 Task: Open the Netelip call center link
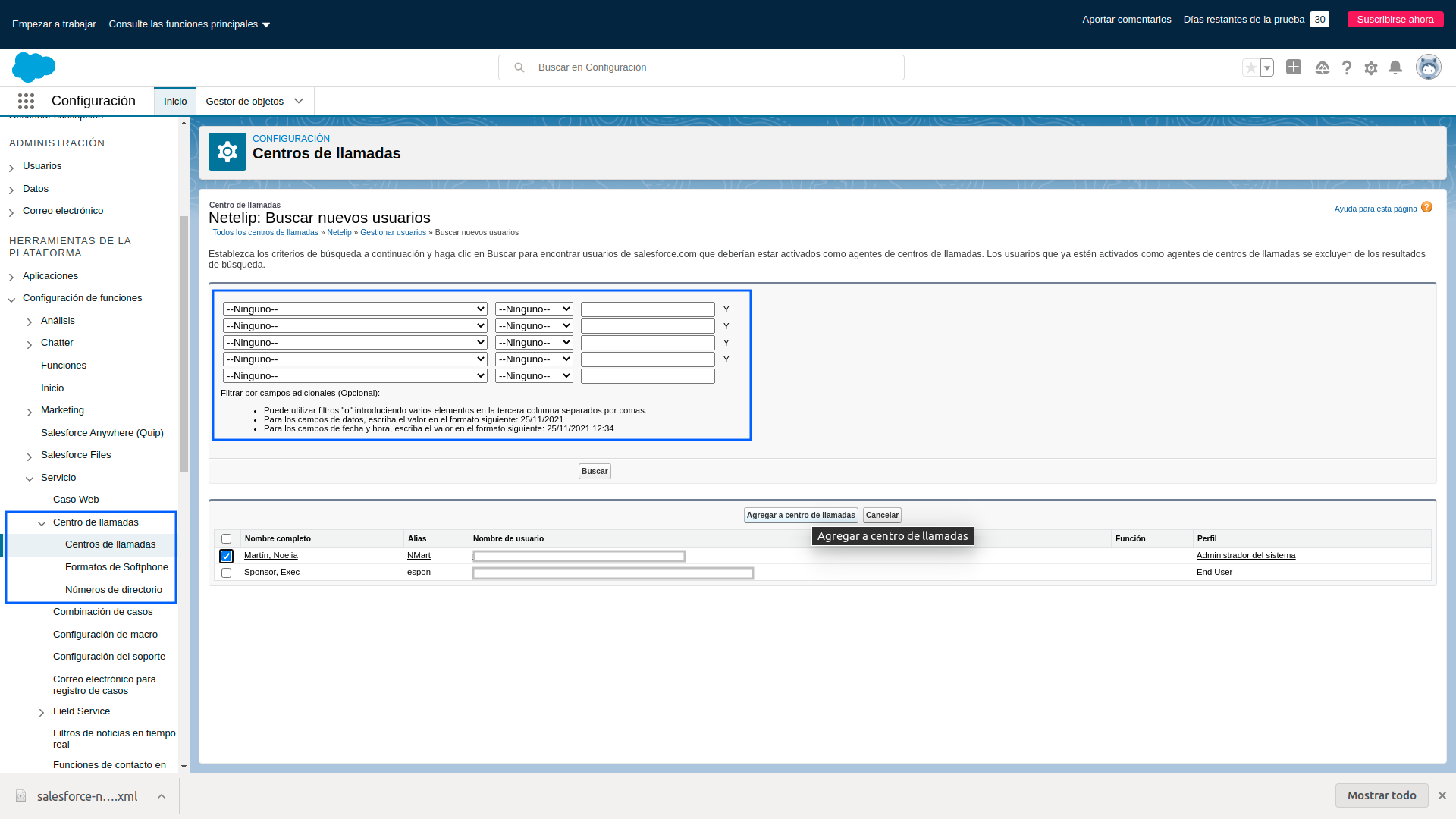pos(339,231)
